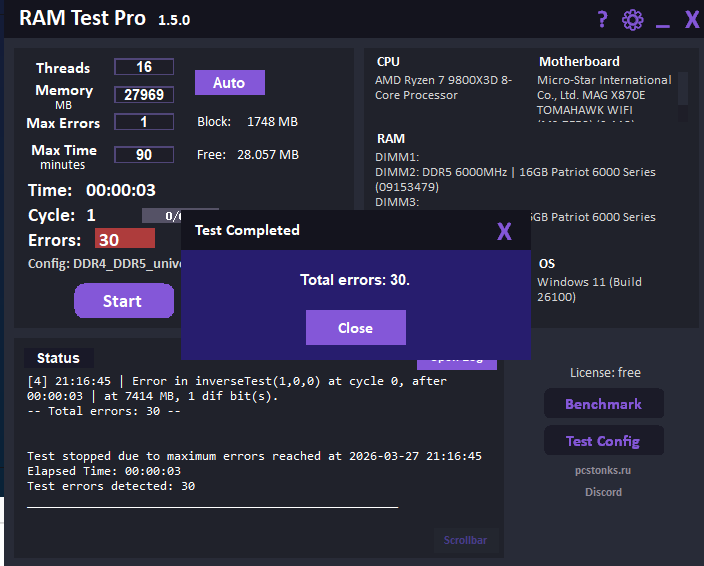Click the 'Config: DDR4_DDR5_univ' label
The height and width of the screenshot is (566, 704).
pyautogui.click(x=104, y=263)
